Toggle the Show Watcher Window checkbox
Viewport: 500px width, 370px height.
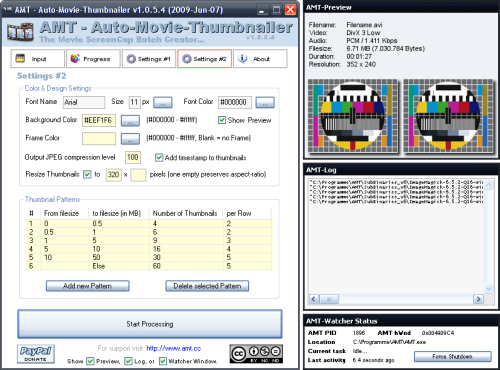point(163,361)
